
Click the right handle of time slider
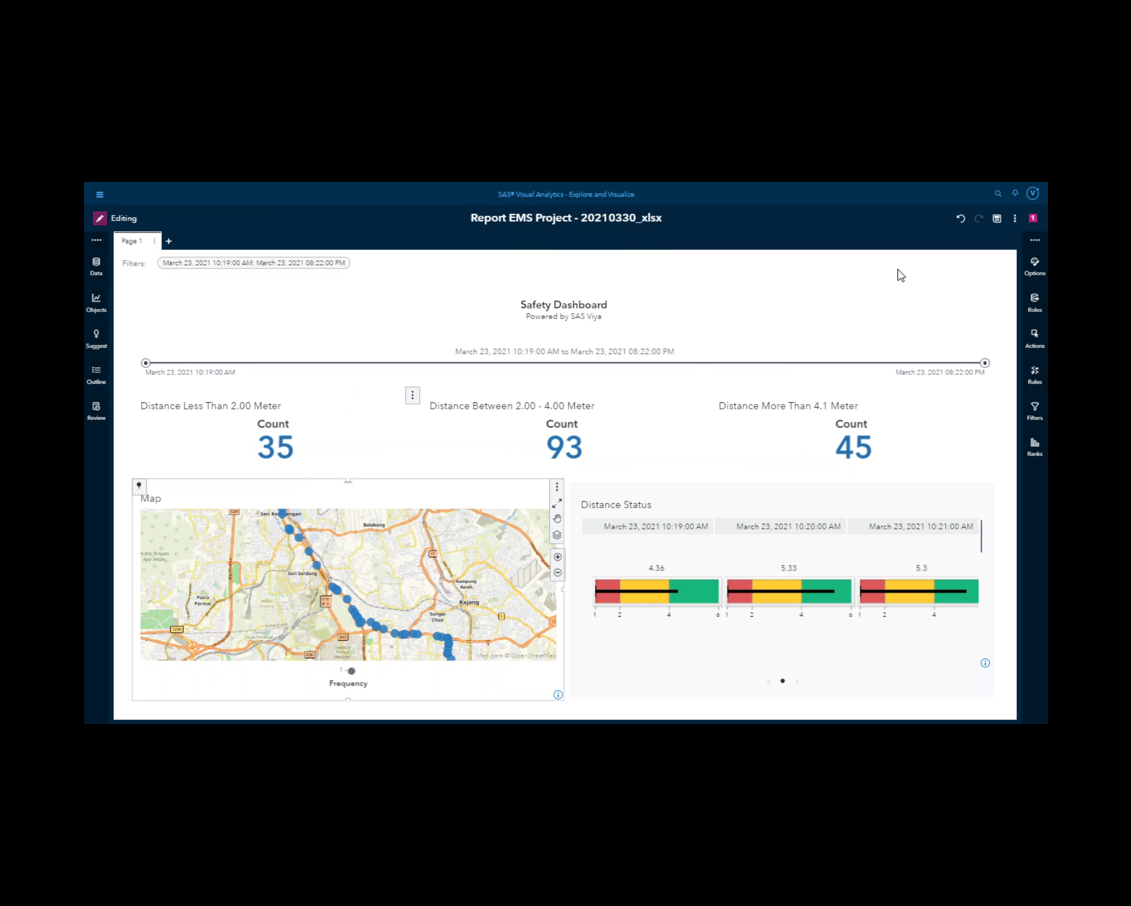click(985, 363)
